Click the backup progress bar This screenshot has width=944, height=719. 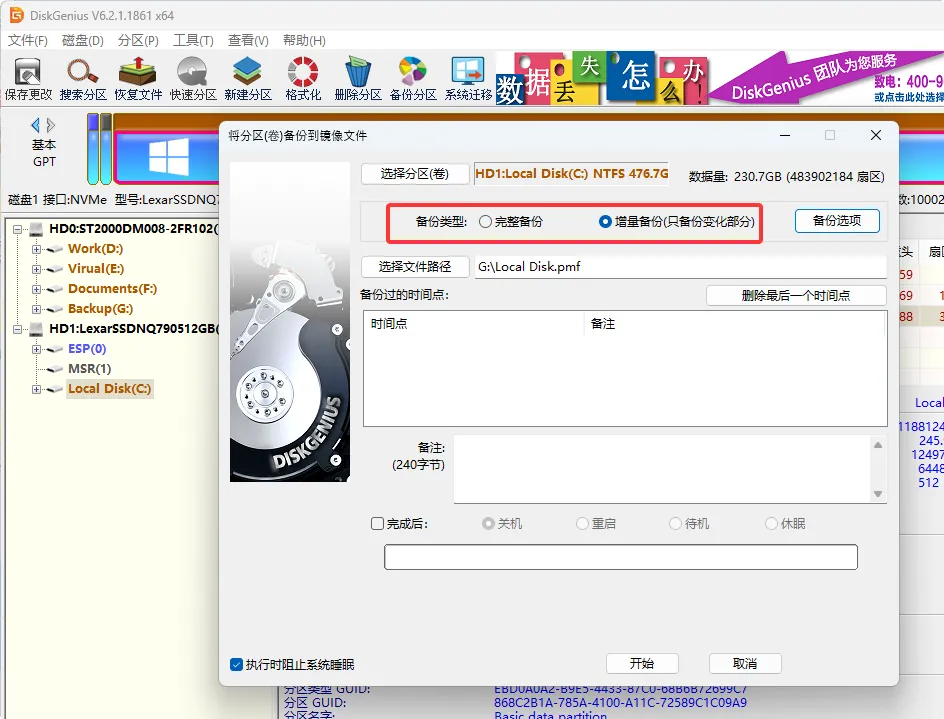621,557
